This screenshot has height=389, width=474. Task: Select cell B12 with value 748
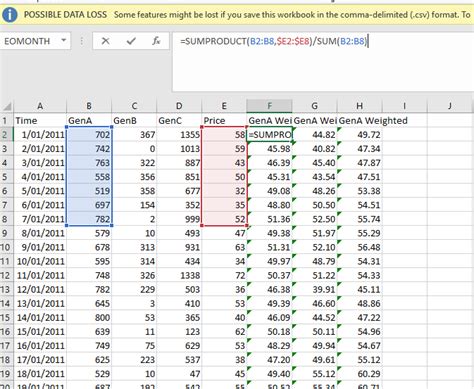89,275
